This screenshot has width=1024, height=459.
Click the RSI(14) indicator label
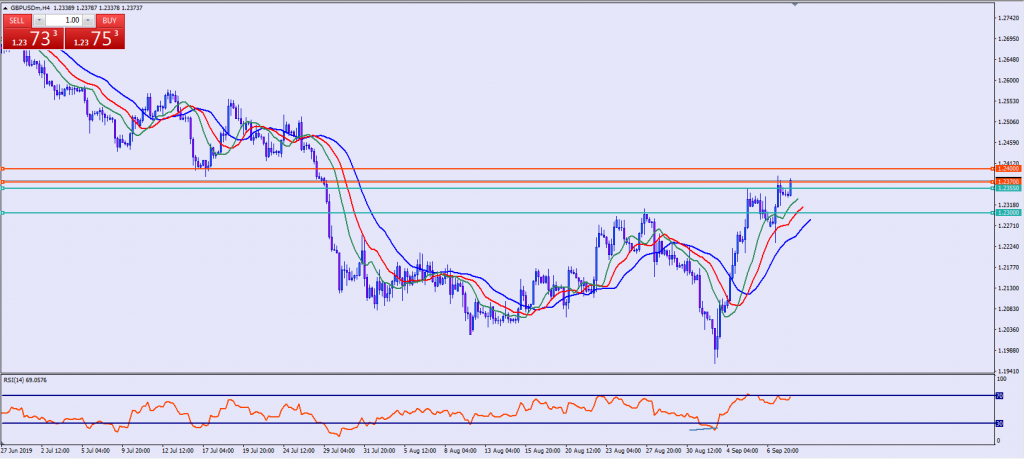click(x=28, y=380)
